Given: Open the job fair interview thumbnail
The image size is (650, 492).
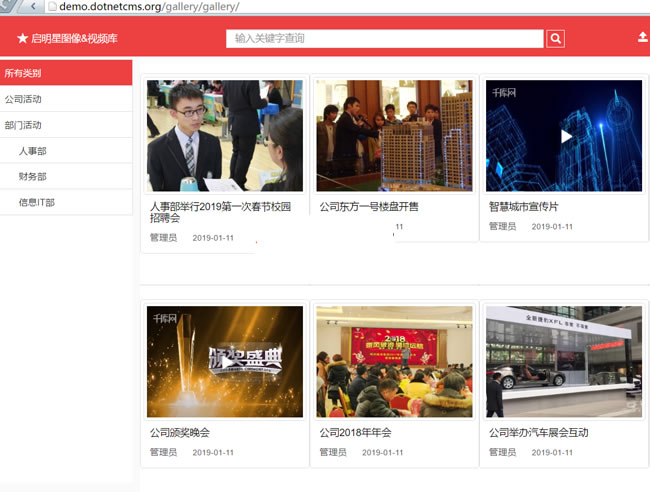Looking at the screenshot, I should coord(225,136).
